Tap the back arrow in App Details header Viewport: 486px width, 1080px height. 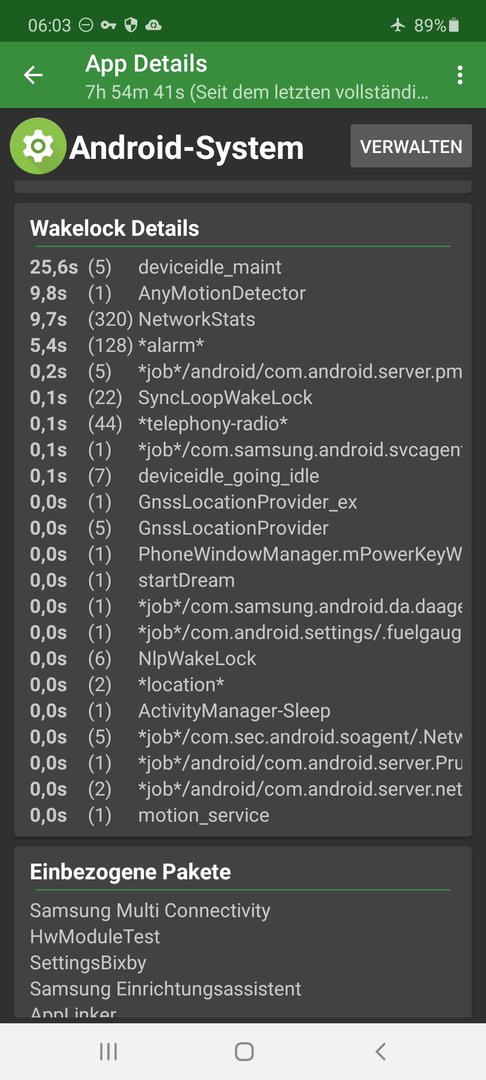pos(33,75)
